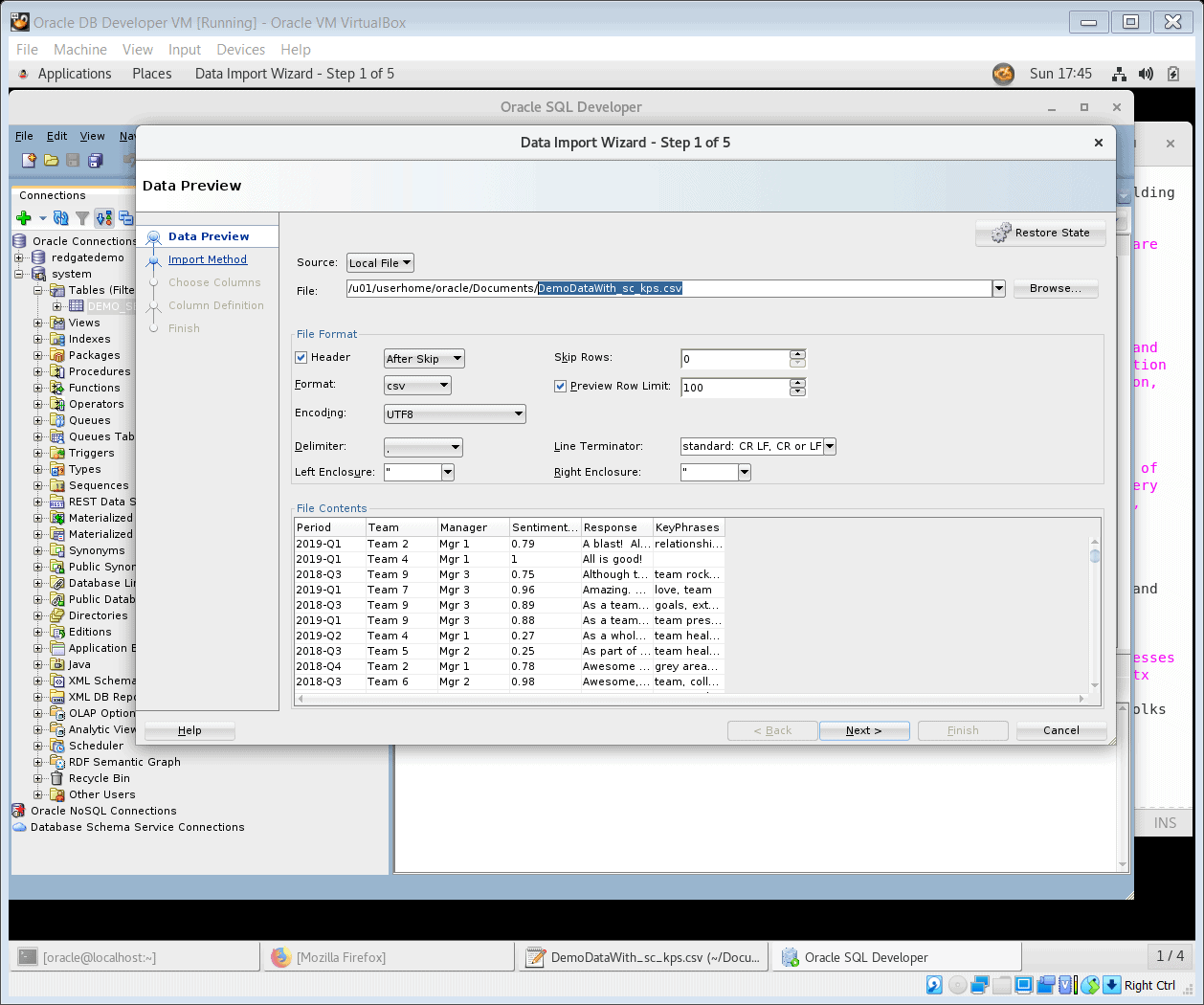This screenshot has width=1204, height=1005.
Task: Click the Save All icon in SQL Developer toolbar
Action: pos(95,161)
